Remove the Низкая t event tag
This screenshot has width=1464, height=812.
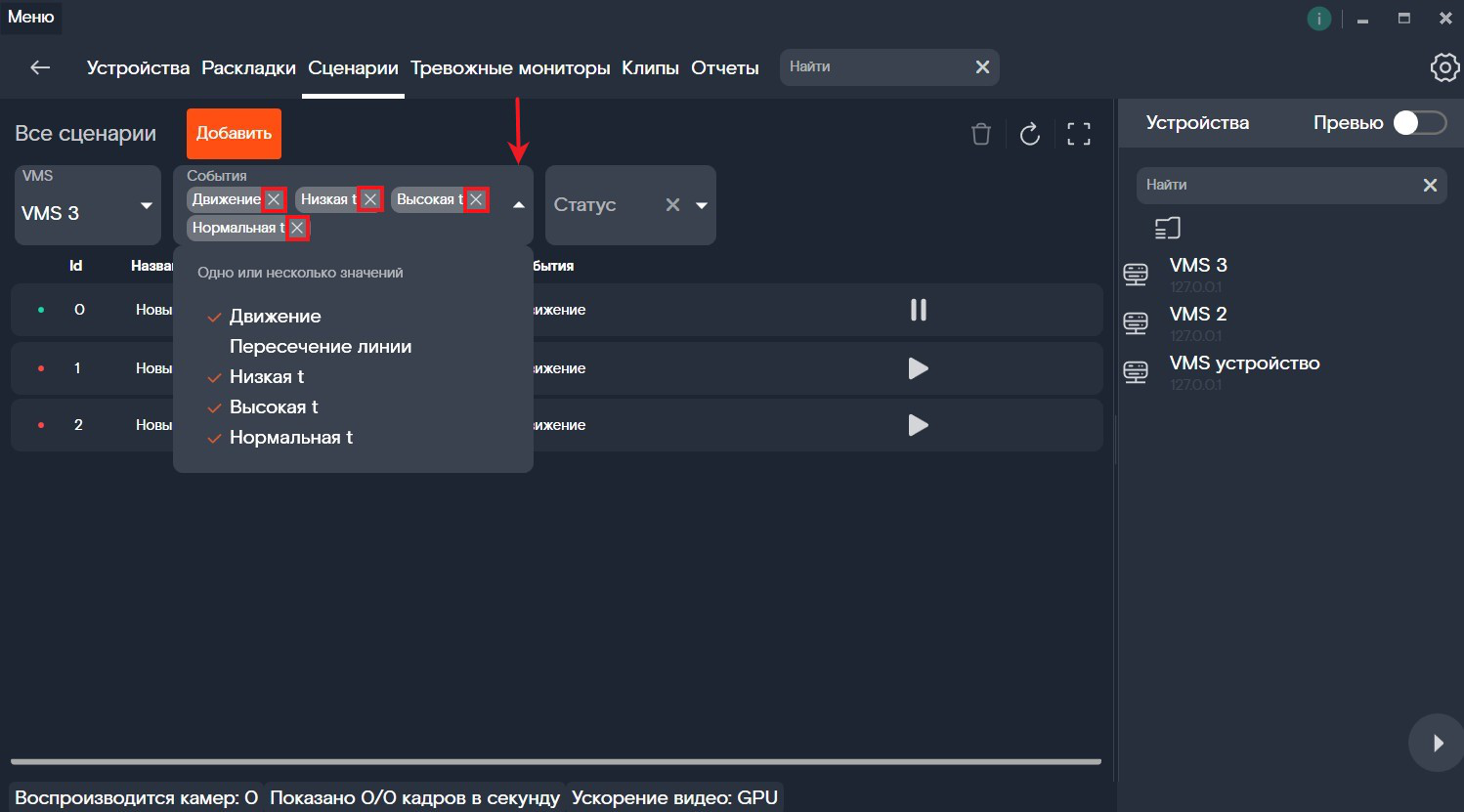(x=370, y=199)
